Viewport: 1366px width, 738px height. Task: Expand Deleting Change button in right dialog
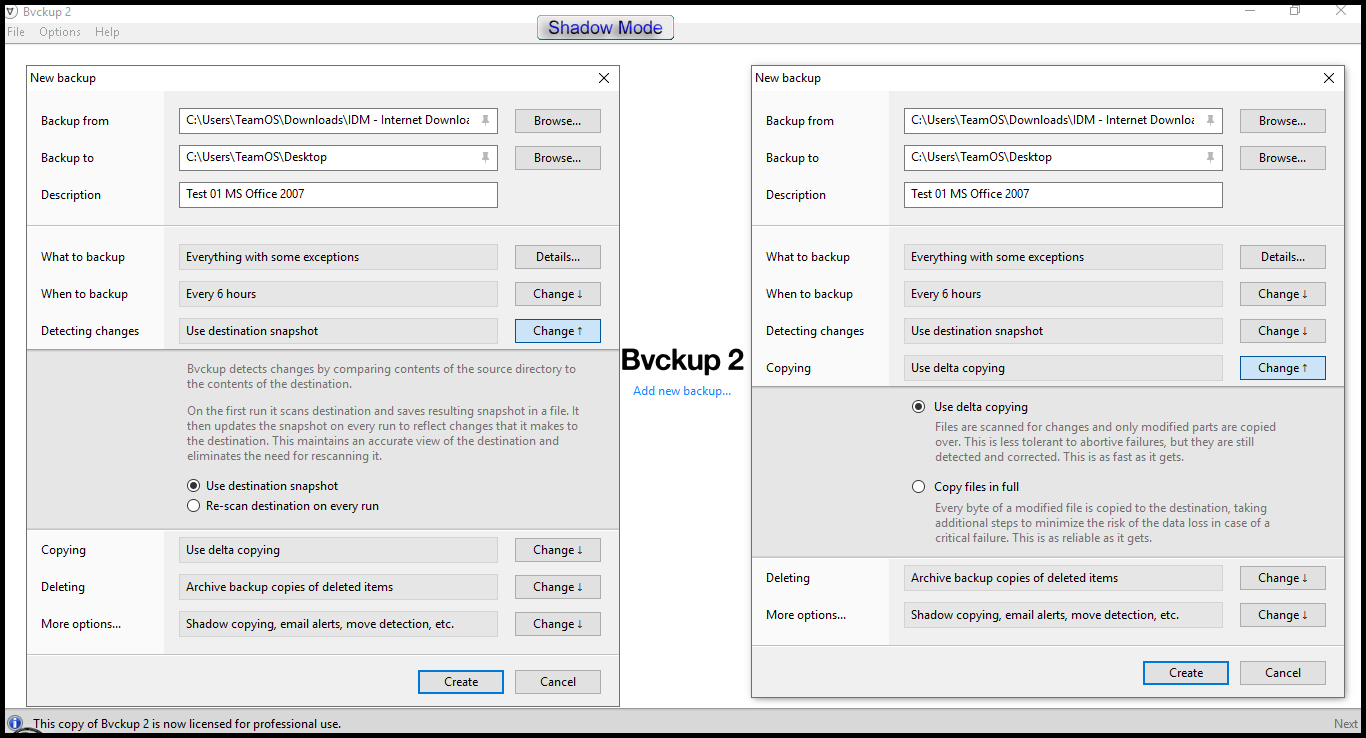[1283, 578]
